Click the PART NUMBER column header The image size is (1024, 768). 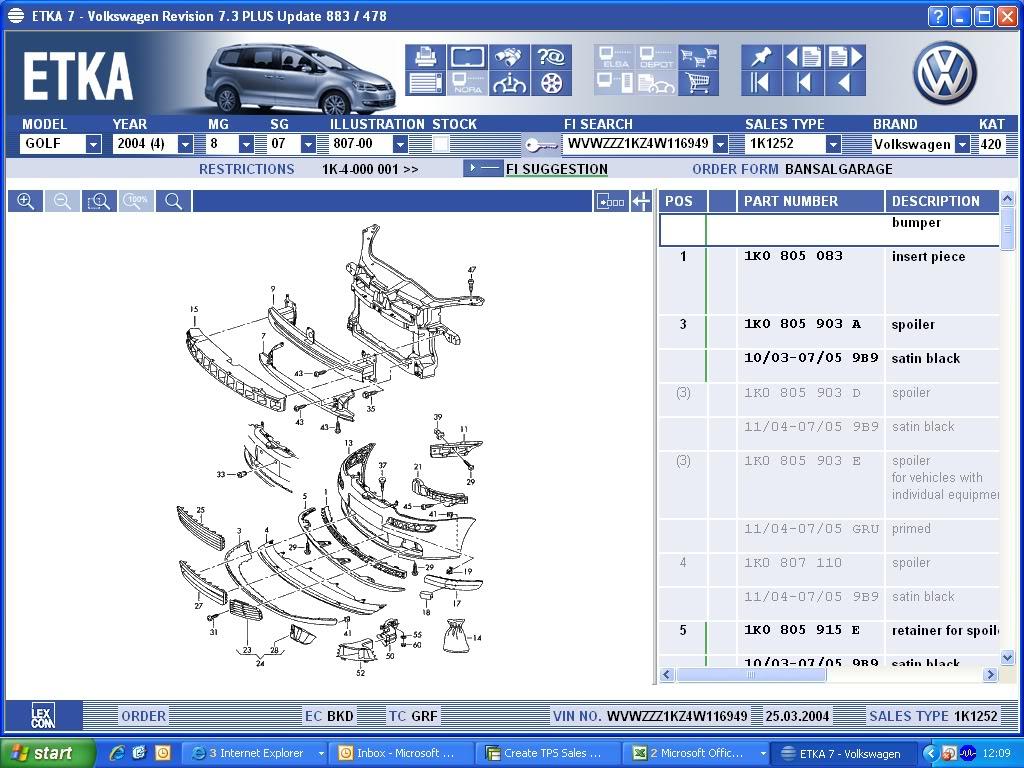[x=810, y=201]
